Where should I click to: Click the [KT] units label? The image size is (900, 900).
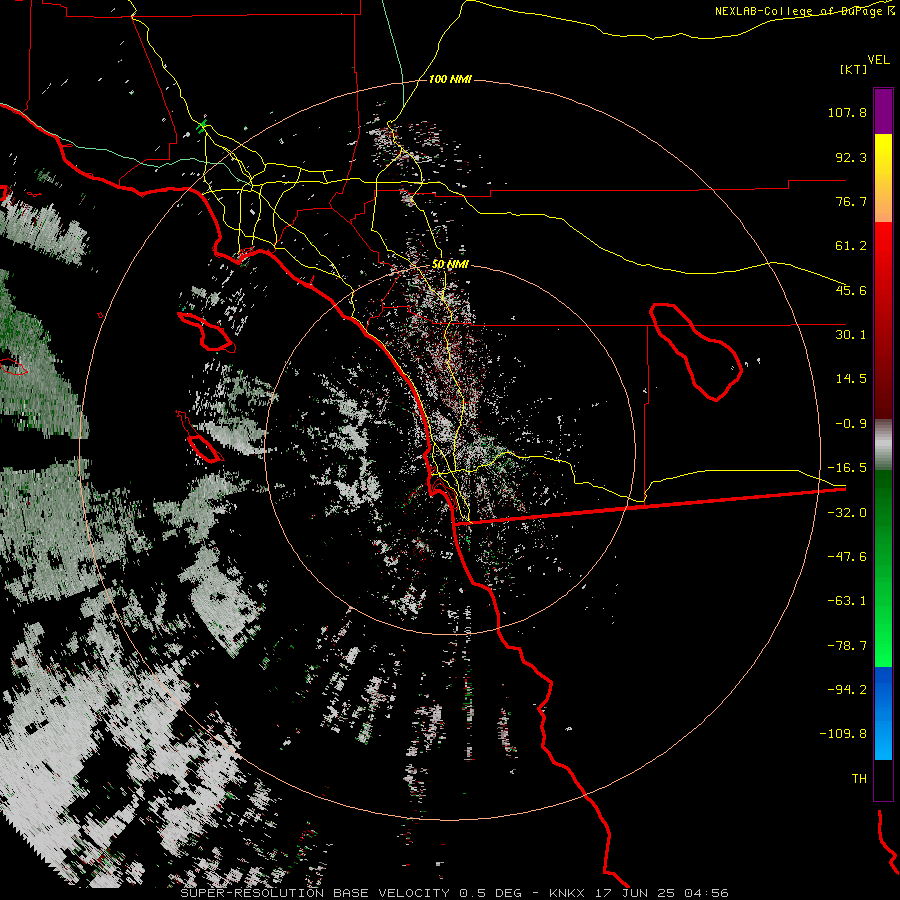854,69
